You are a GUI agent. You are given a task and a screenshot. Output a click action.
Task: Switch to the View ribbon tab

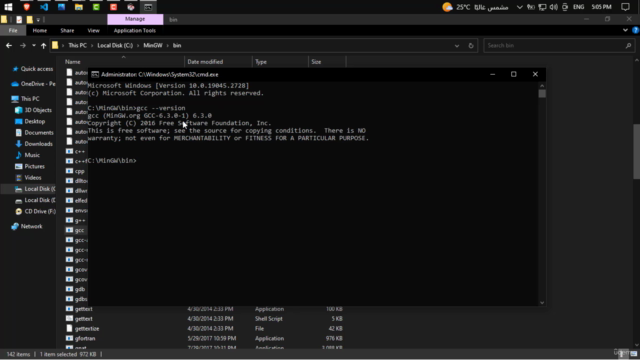pyautogui.click(x=93, y=31)
